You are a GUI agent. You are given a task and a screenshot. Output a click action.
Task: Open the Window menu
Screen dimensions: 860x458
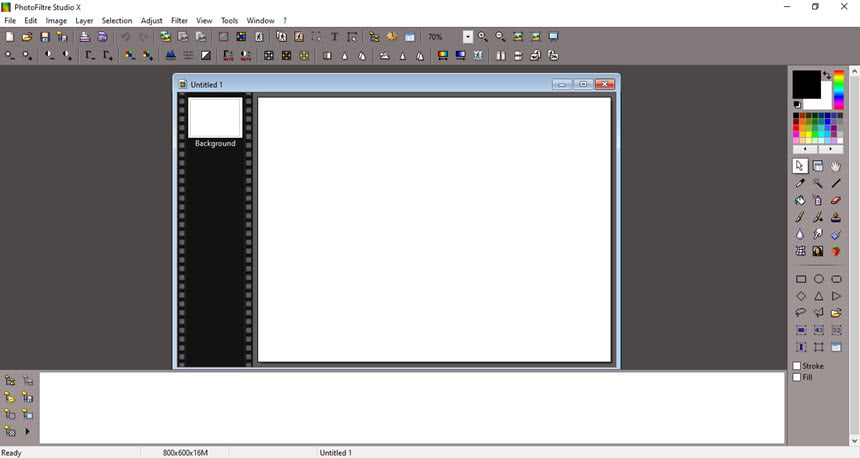(260, 20)
